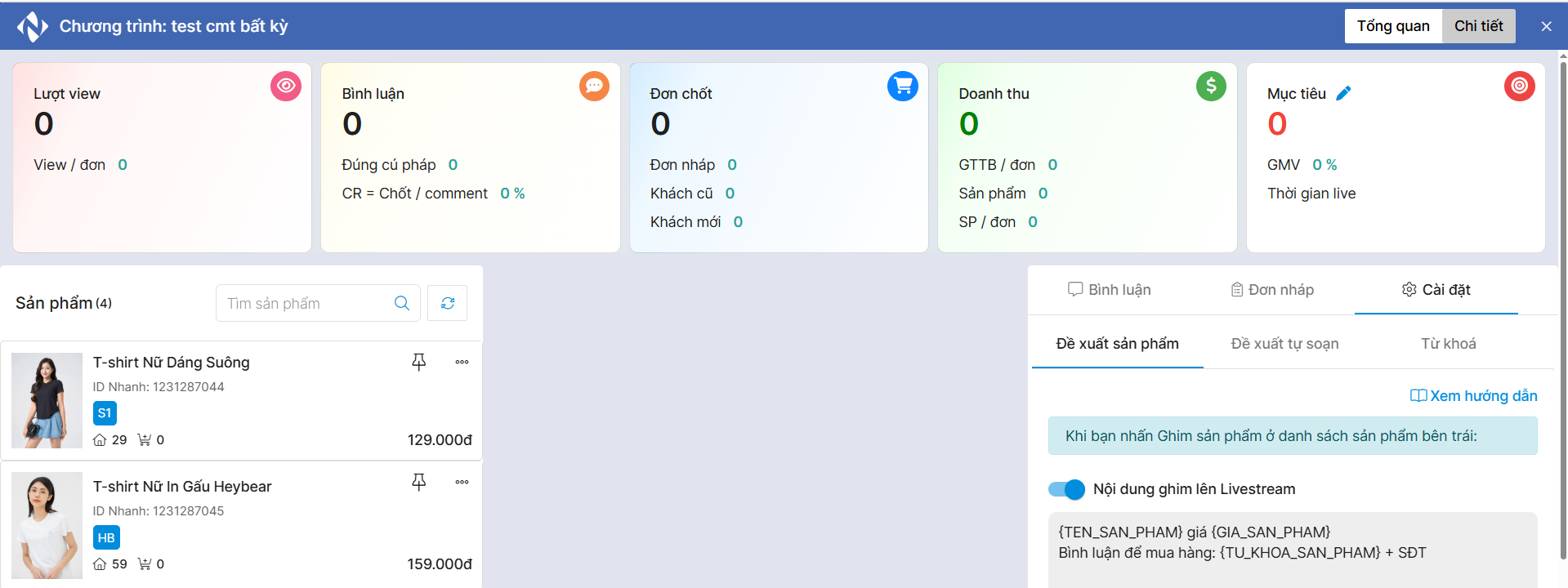The width and height of the screenshot is (1568, 588).
Task: Click the GMV 0 % metric
Action: 1302,165
